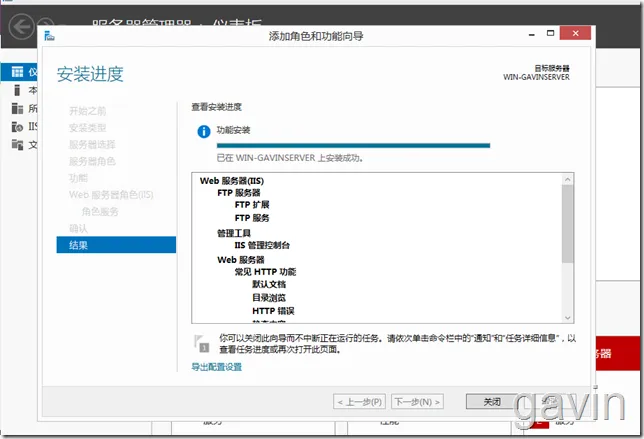Screen dimensions: 644x439
Task: Select the All Servers icon in sidebar
Action: click(17, 108)
